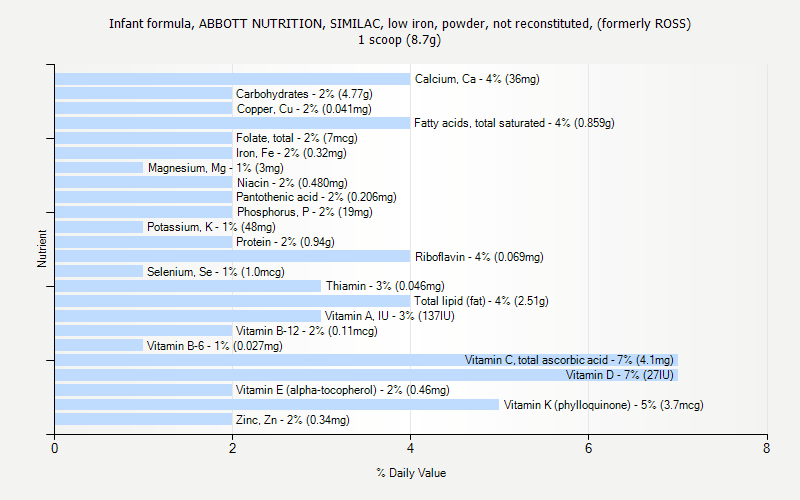Click the Zinc bar in the chart
Screen dimensions: 800x500
pos(144,419)
